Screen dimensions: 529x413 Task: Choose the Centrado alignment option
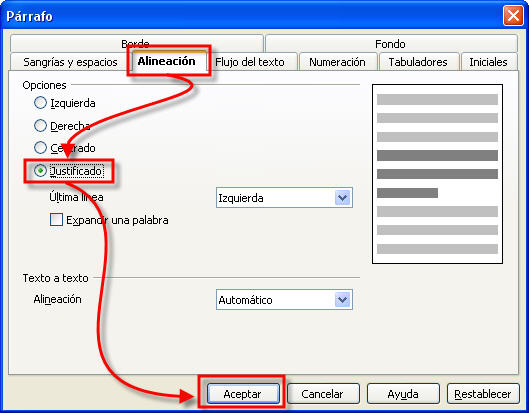click(x=40, y=148)
